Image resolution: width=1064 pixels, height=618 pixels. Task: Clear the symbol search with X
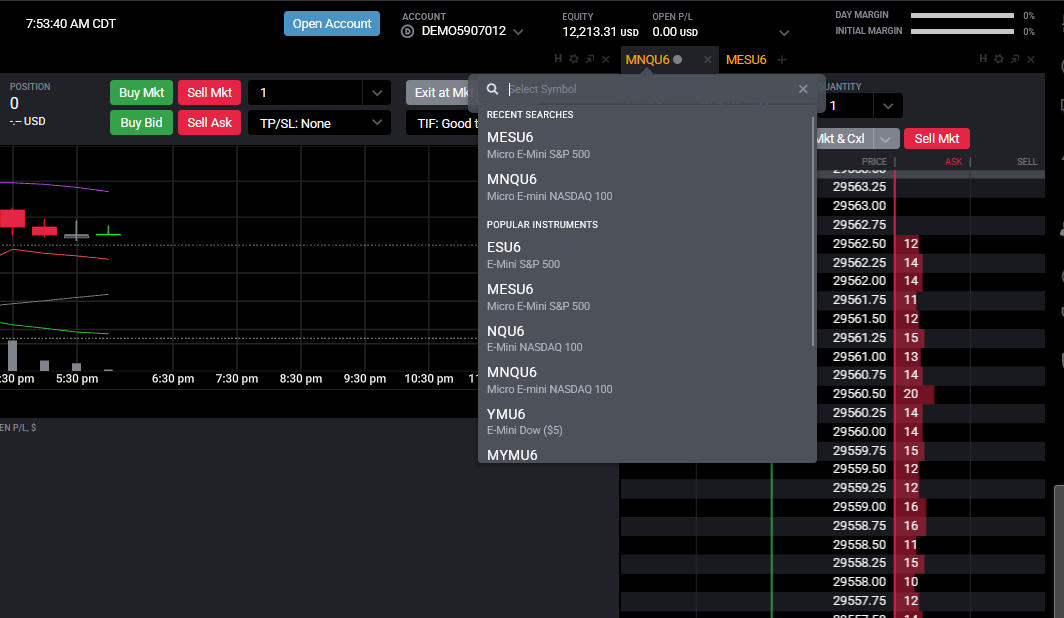click(803, 89)
